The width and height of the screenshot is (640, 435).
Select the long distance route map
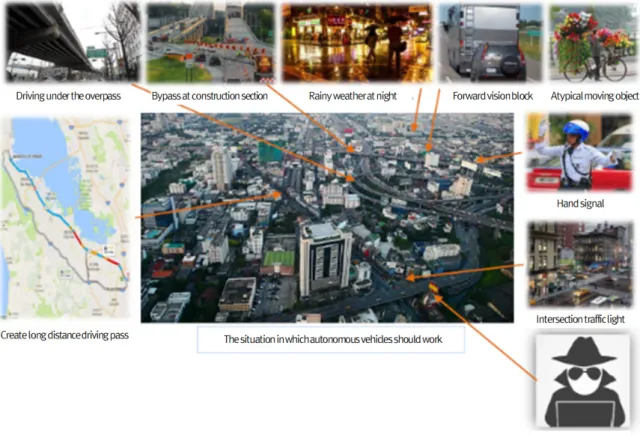(x=65, y=218)
